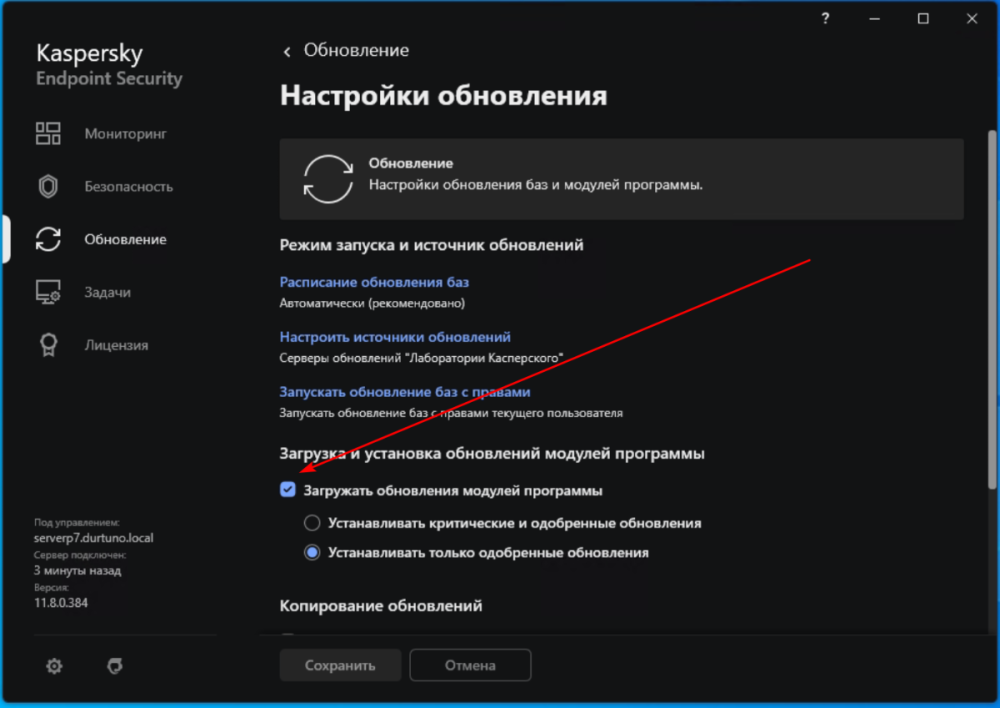This screenshot has width=1000, height=708.
Task: Open the Задачи section
Action: pos(108,292)
